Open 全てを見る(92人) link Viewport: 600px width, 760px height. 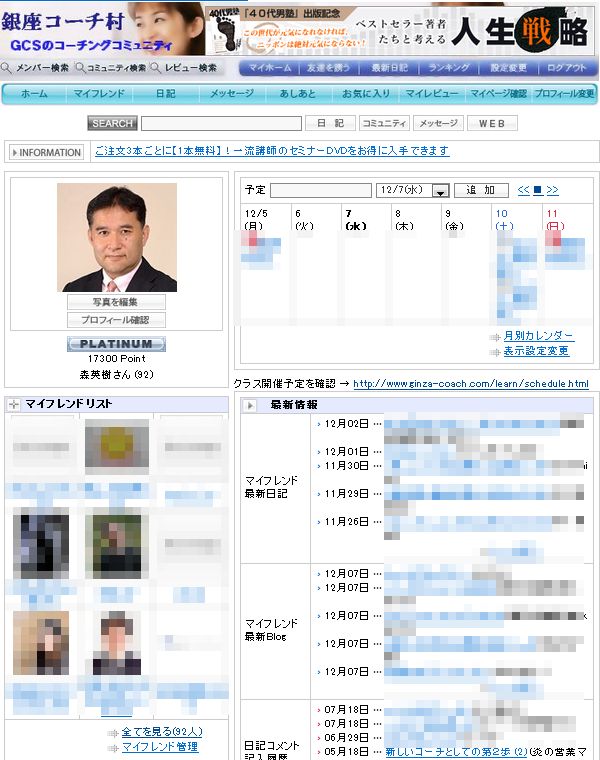coord(162,731)
